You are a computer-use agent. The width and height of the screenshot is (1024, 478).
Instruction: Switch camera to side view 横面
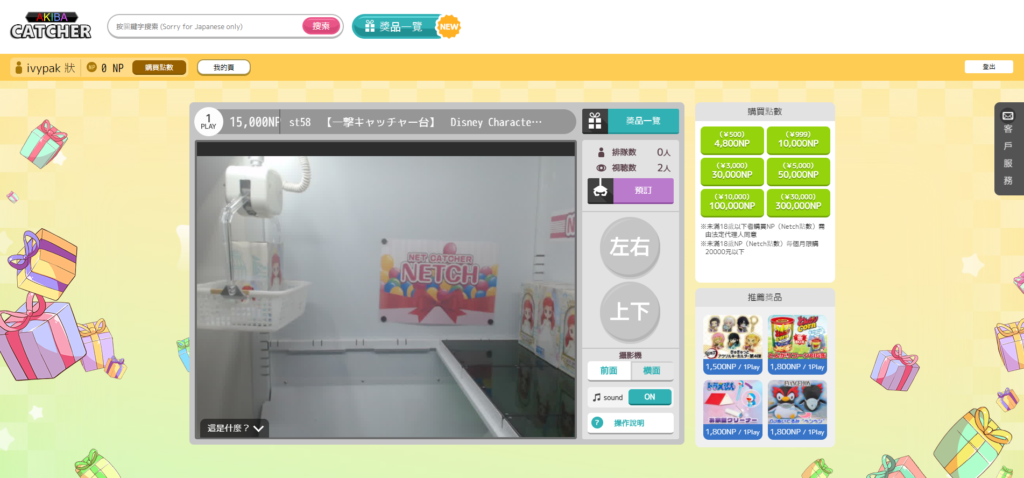(652, 370)
